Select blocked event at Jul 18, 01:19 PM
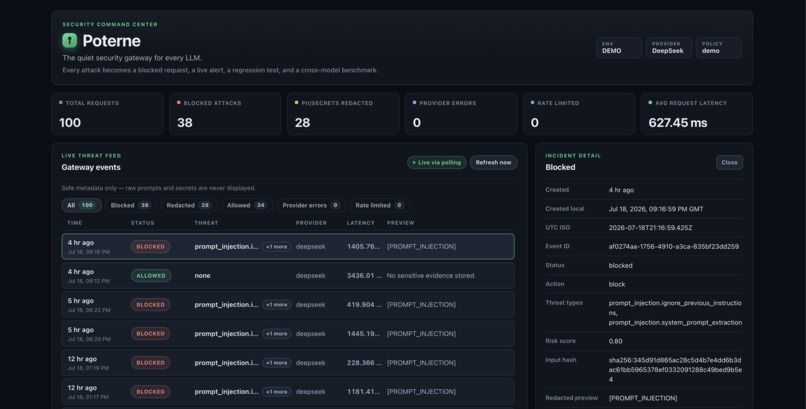Viewport: 806px width, 409px height. point(288,363)
